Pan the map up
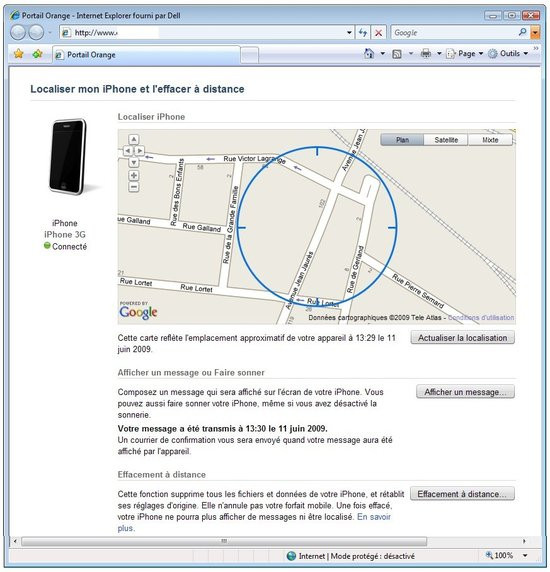Screen dimensions: 550x572 point(134,139)
